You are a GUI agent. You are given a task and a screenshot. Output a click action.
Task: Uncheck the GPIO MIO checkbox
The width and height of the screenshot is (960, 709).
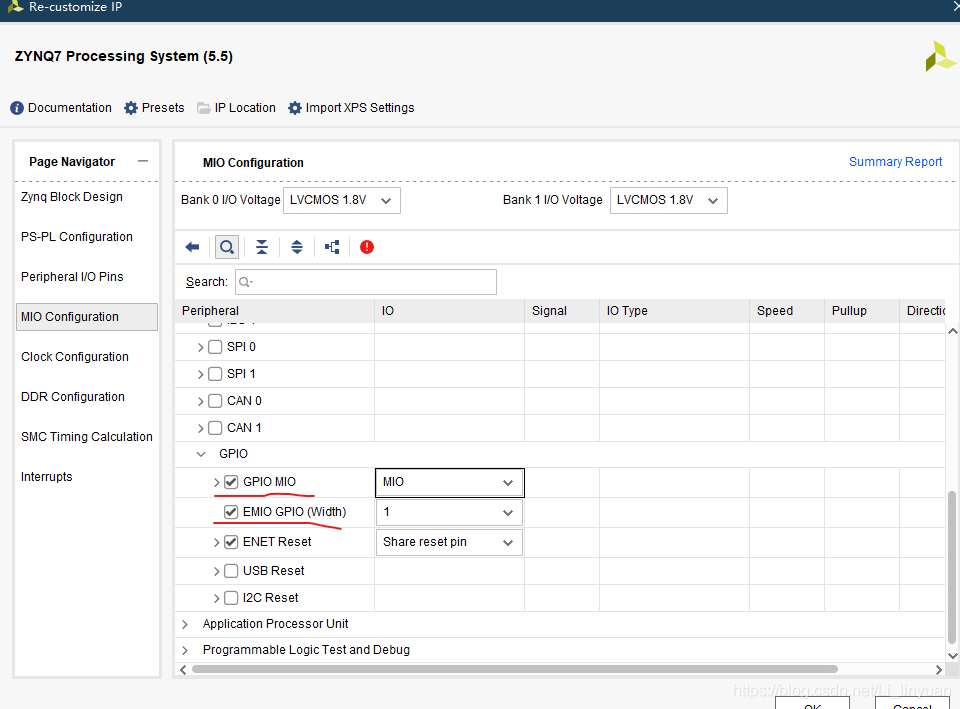click(231, 482)
